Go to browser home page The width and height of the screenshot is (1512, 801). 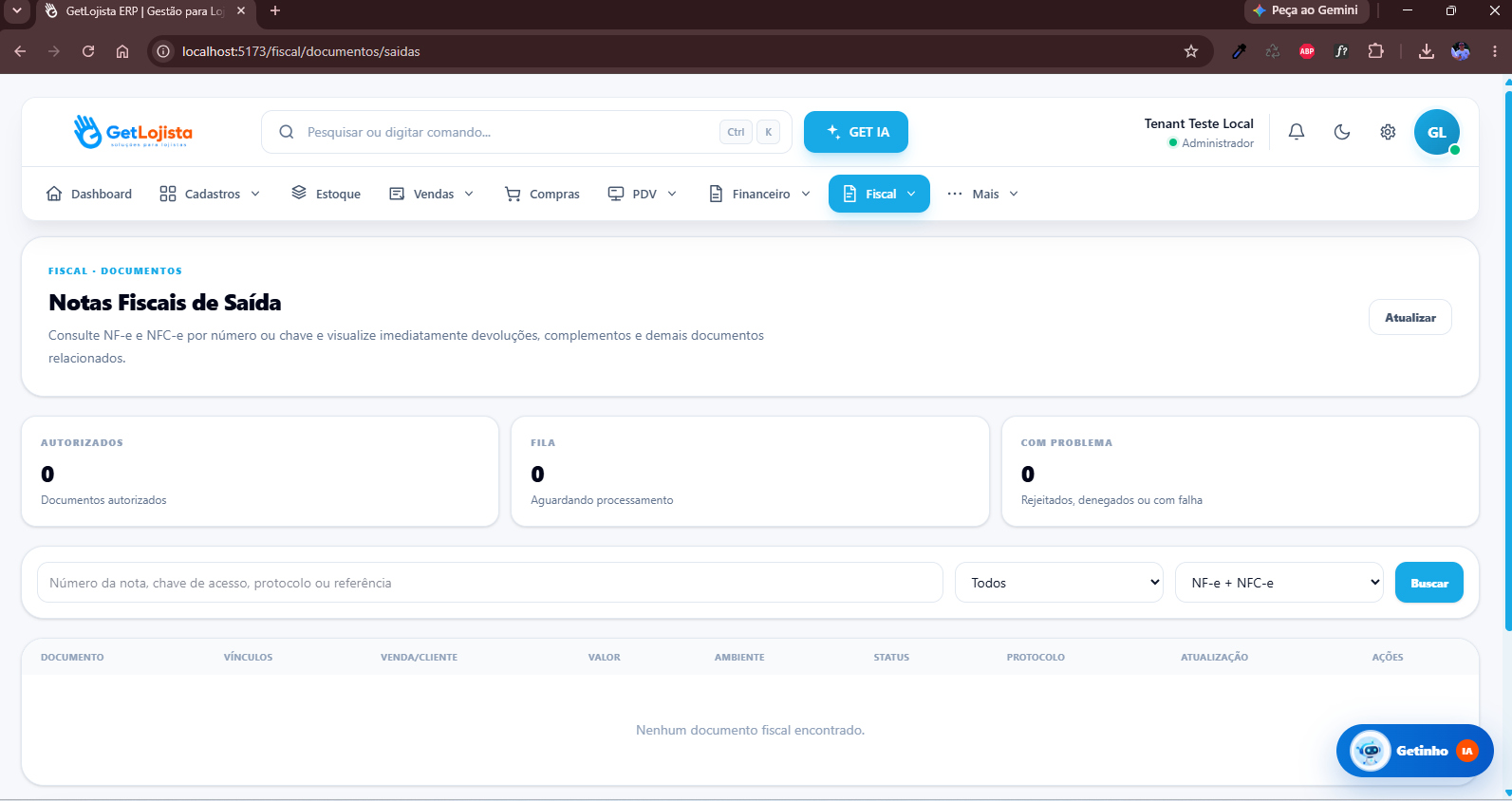coord(122,51)
